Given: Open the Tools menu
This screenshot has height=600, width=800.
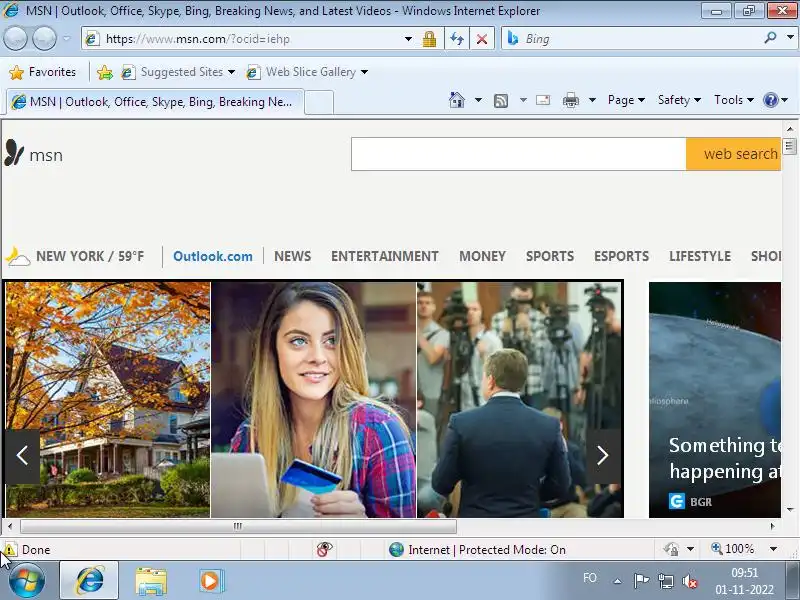Looking at the screenshot, I should pos(734,100).
